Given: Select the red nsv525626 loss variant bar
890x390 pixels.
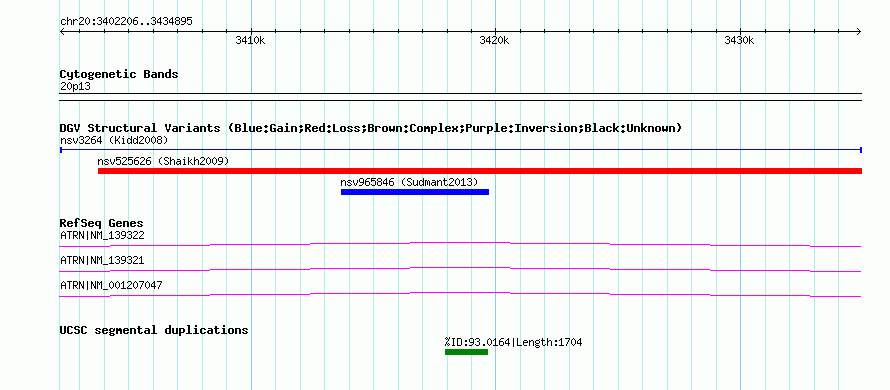Looking at the screenshot, I should coord(480,171).
